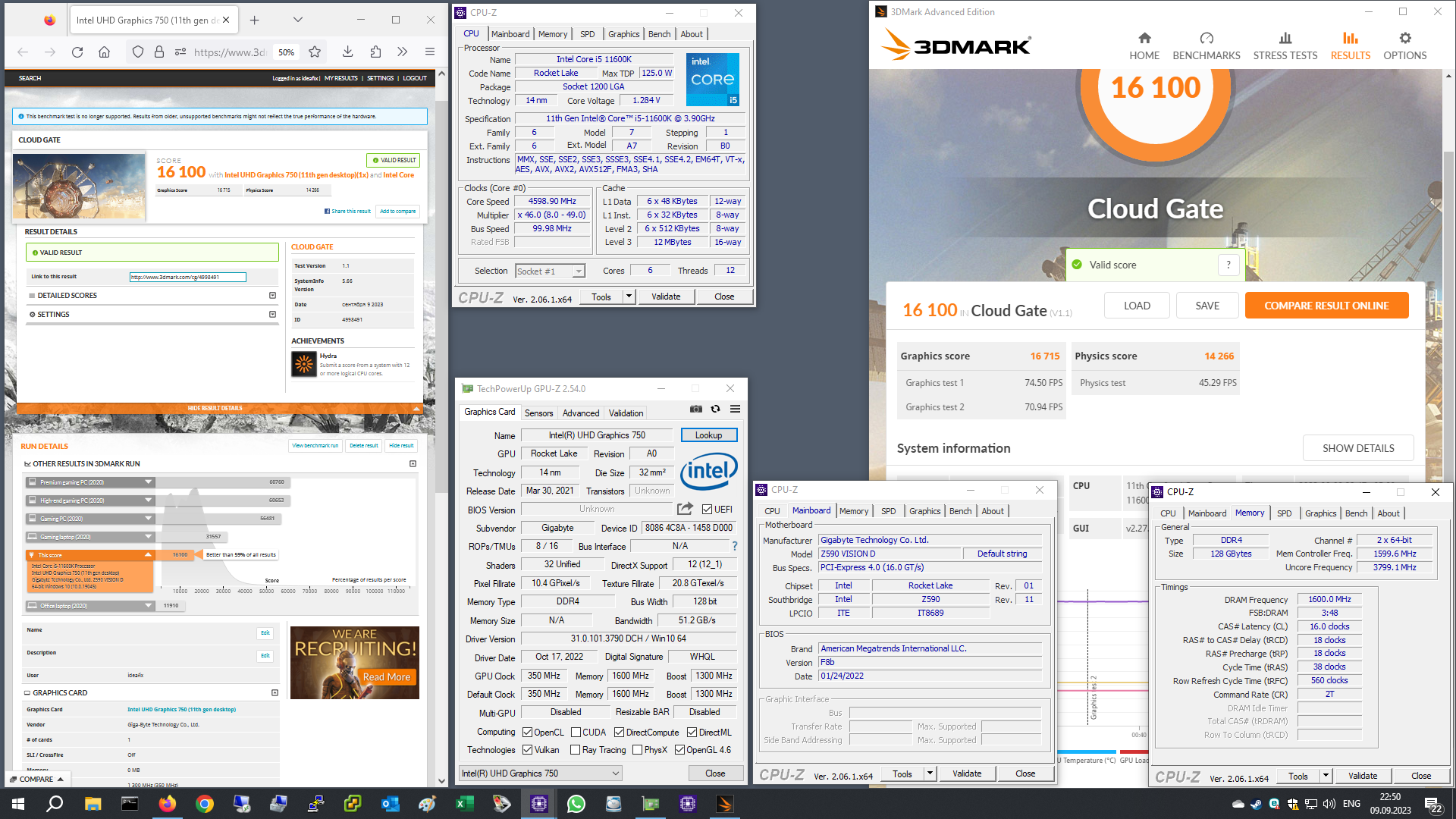Click 3DMark result link input field
Viewport: 1456px width, 819px height.
(188, 277)
